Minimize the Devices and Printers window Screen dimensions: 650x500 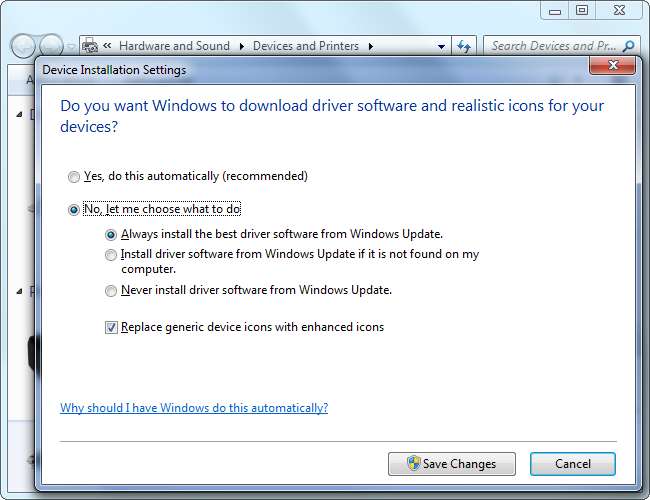(x=555, y=11)
